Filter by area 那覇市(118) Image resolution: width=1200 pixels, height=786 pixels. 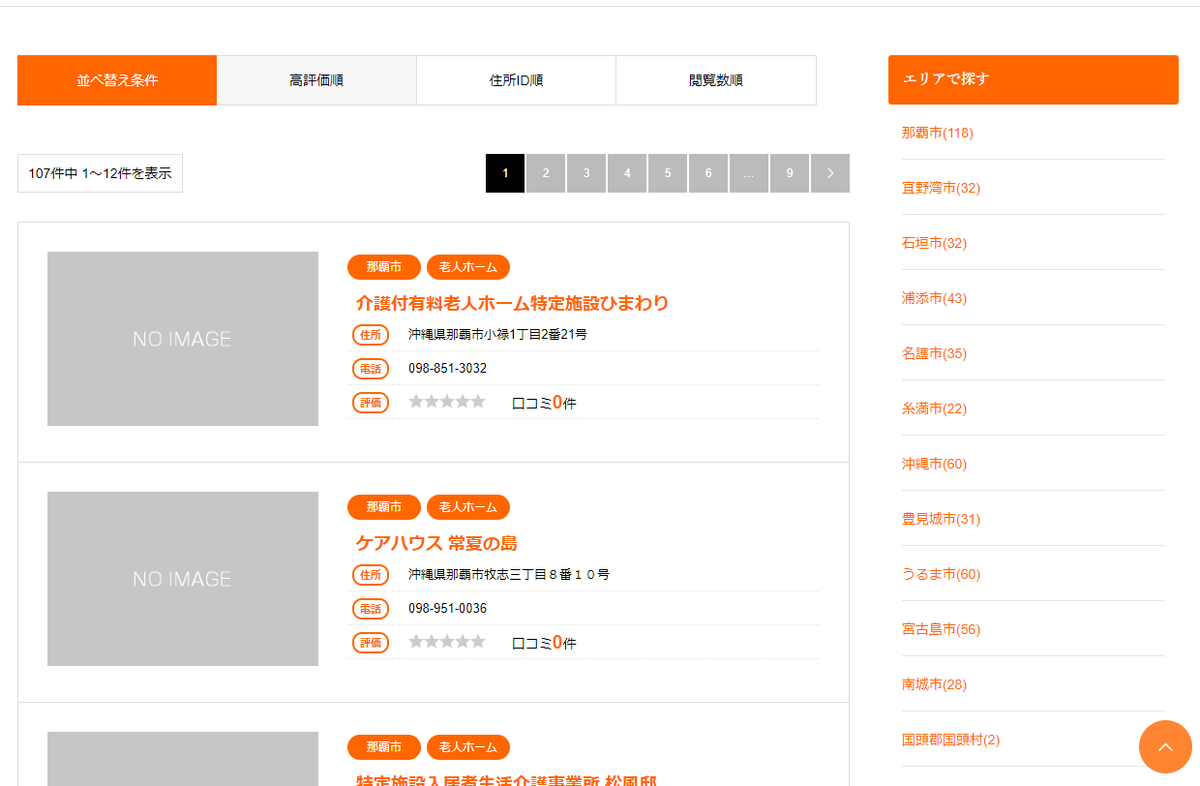(x=937, y=133)
